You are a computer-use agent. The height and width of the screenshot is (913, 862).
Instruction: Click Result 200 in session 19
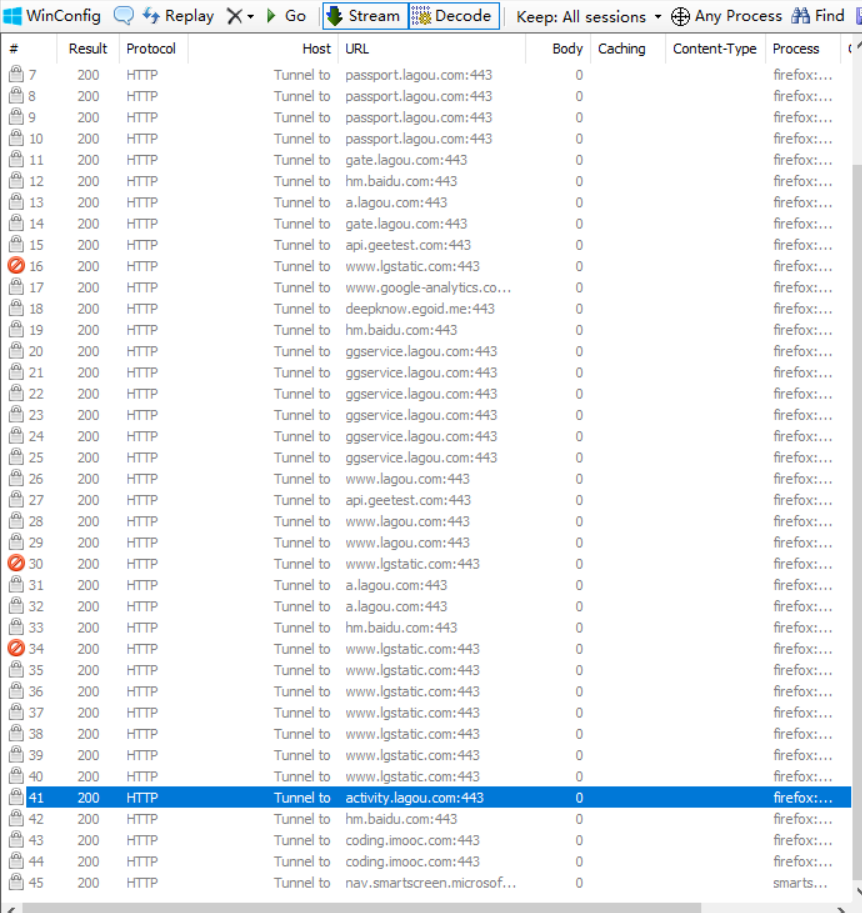coord(88,330)
